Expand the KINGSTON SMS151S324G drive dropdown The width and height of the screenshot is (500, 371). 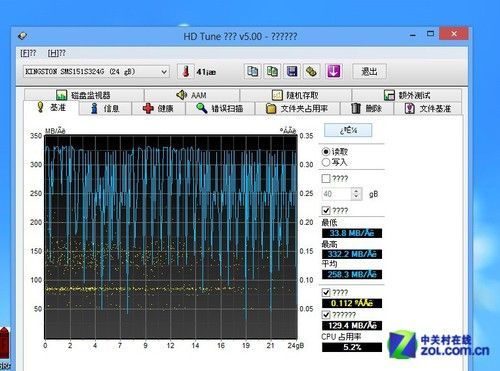163,72
